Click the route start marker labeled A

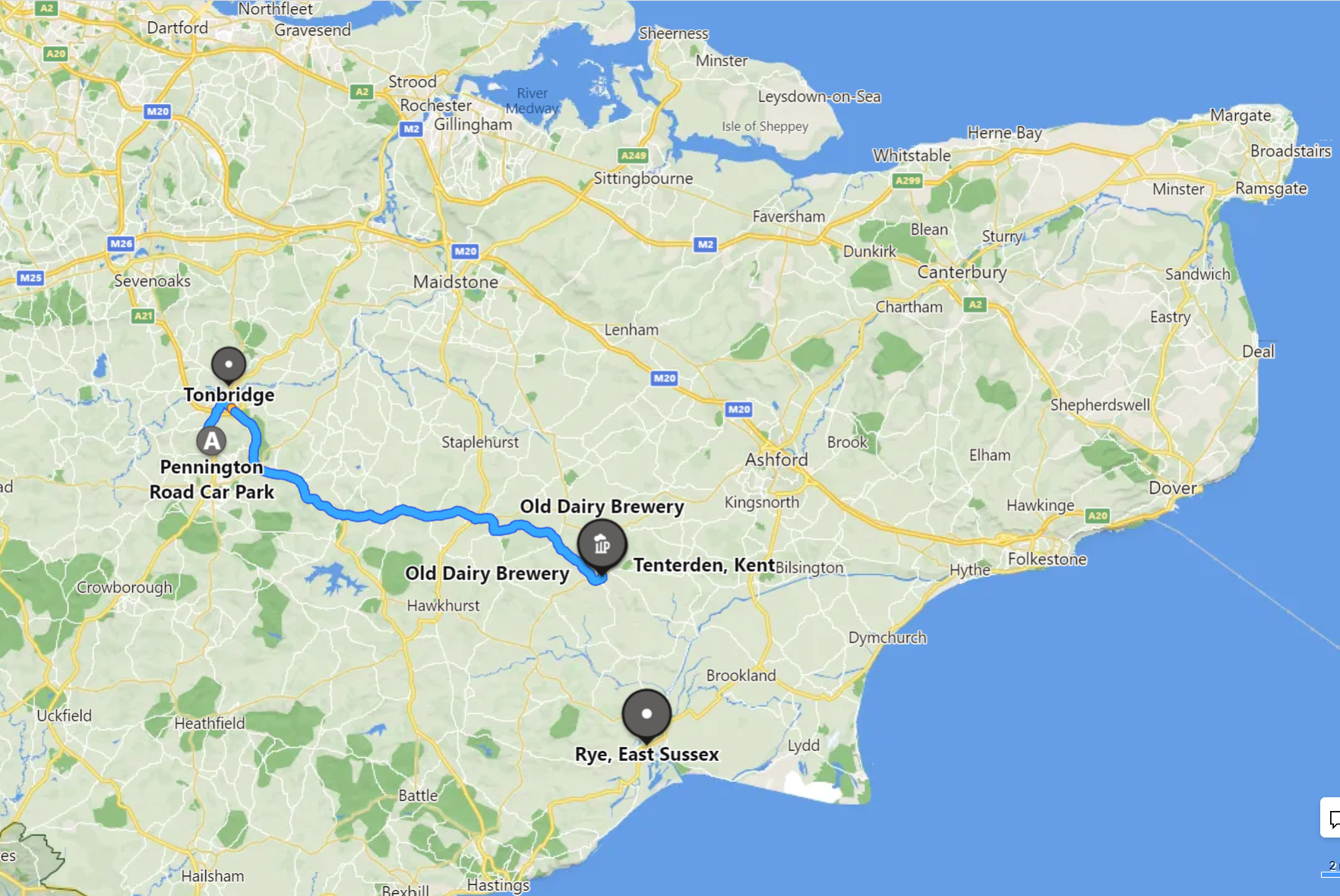211,440
